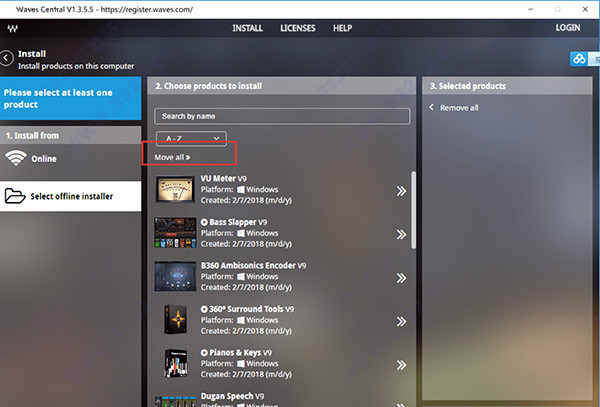Open the INSTALL menu tab
This screenshot has width=600, height=407.
248,28
